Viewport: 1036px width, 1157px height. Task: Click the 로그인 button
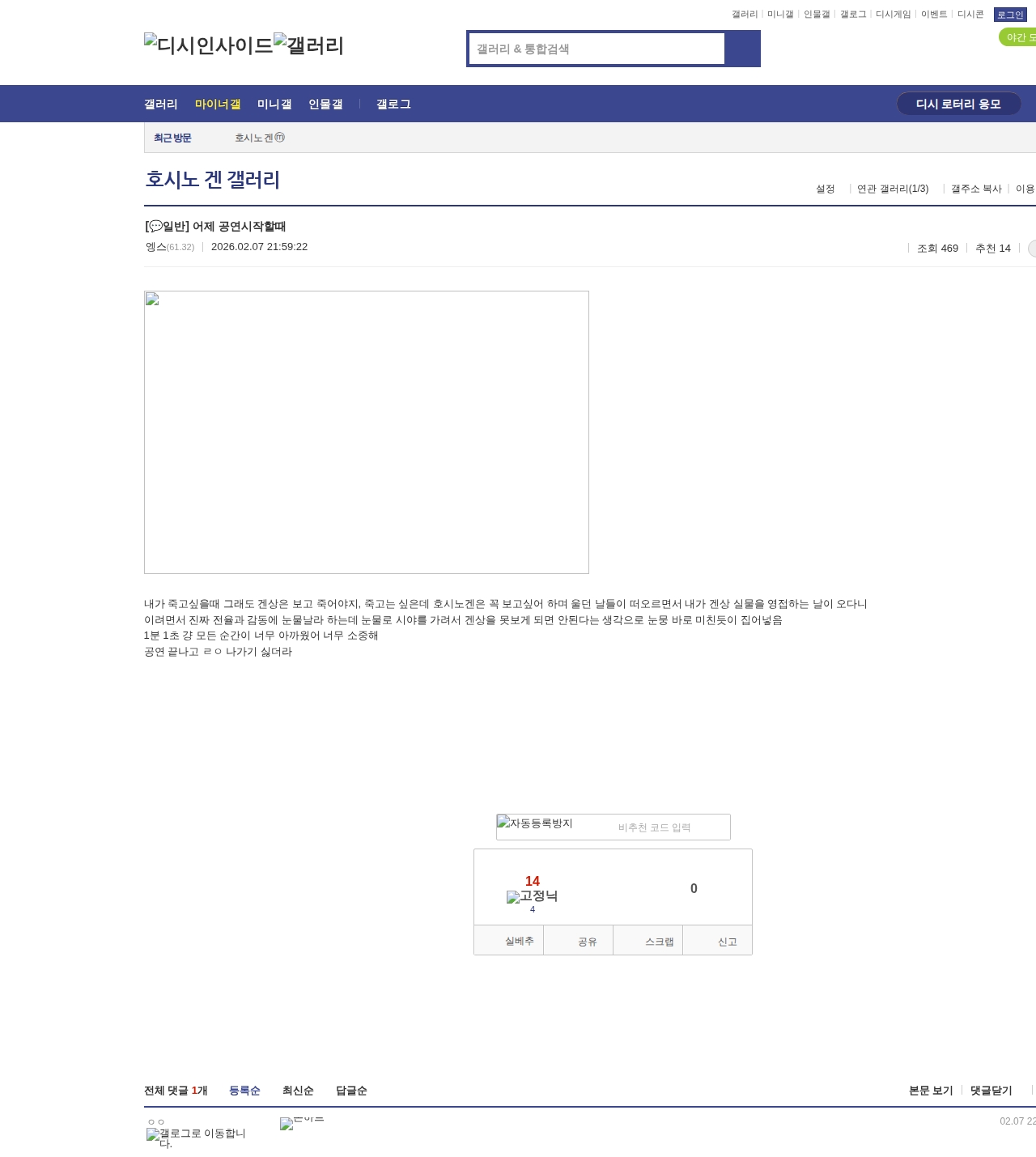1010,15
